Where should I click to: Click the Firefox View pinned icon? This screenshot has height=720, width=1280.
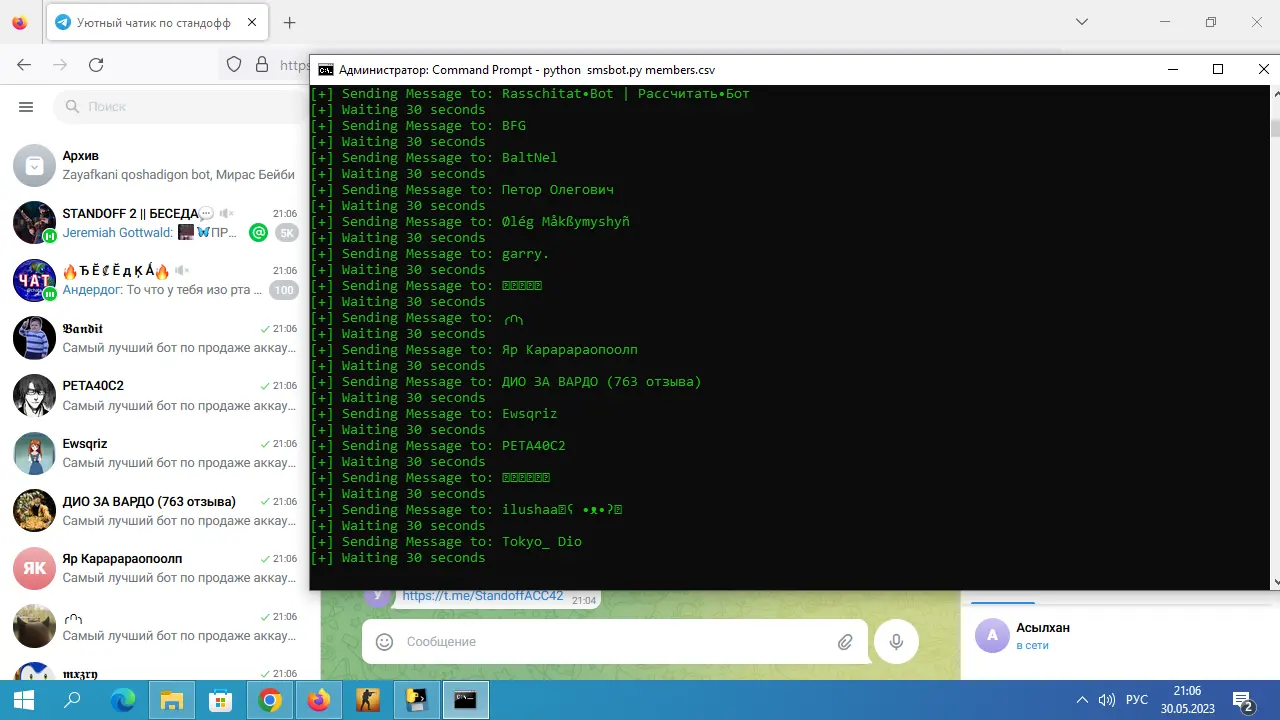click(19, 22)
